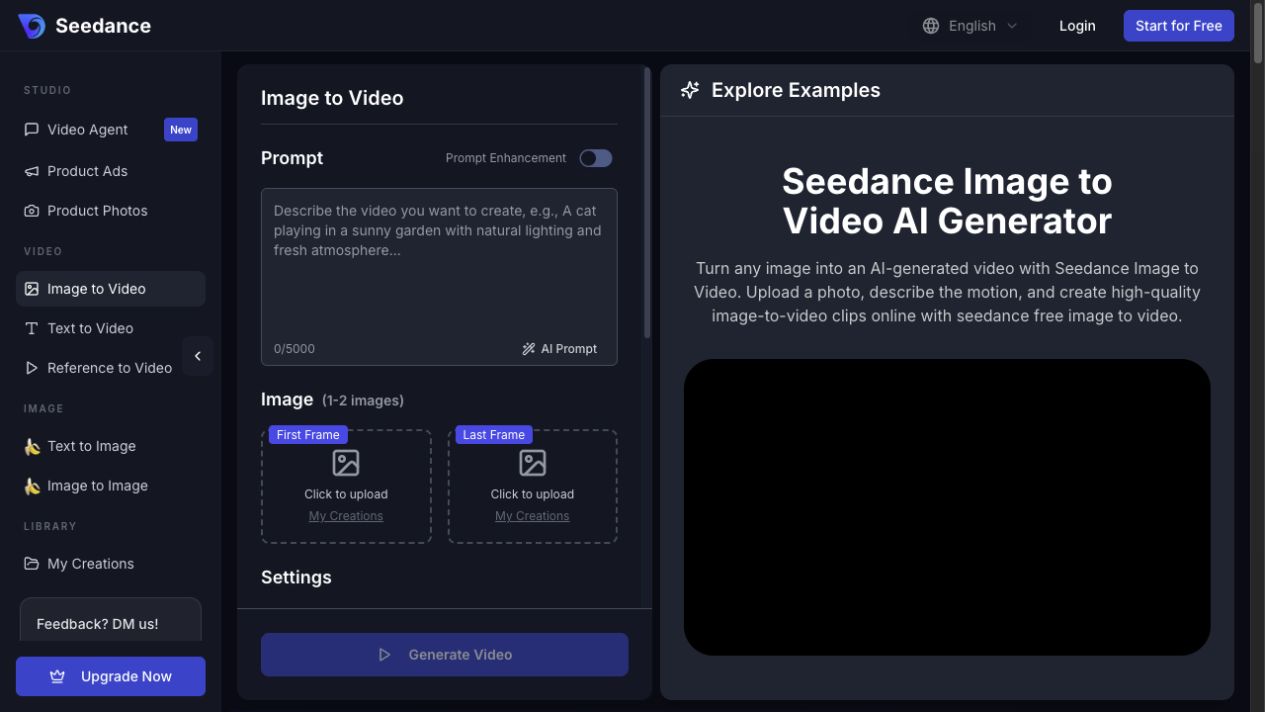1265x712 pixels.
Task: Open Product Ads in sidebar
Action: click(x=110, y=171)
